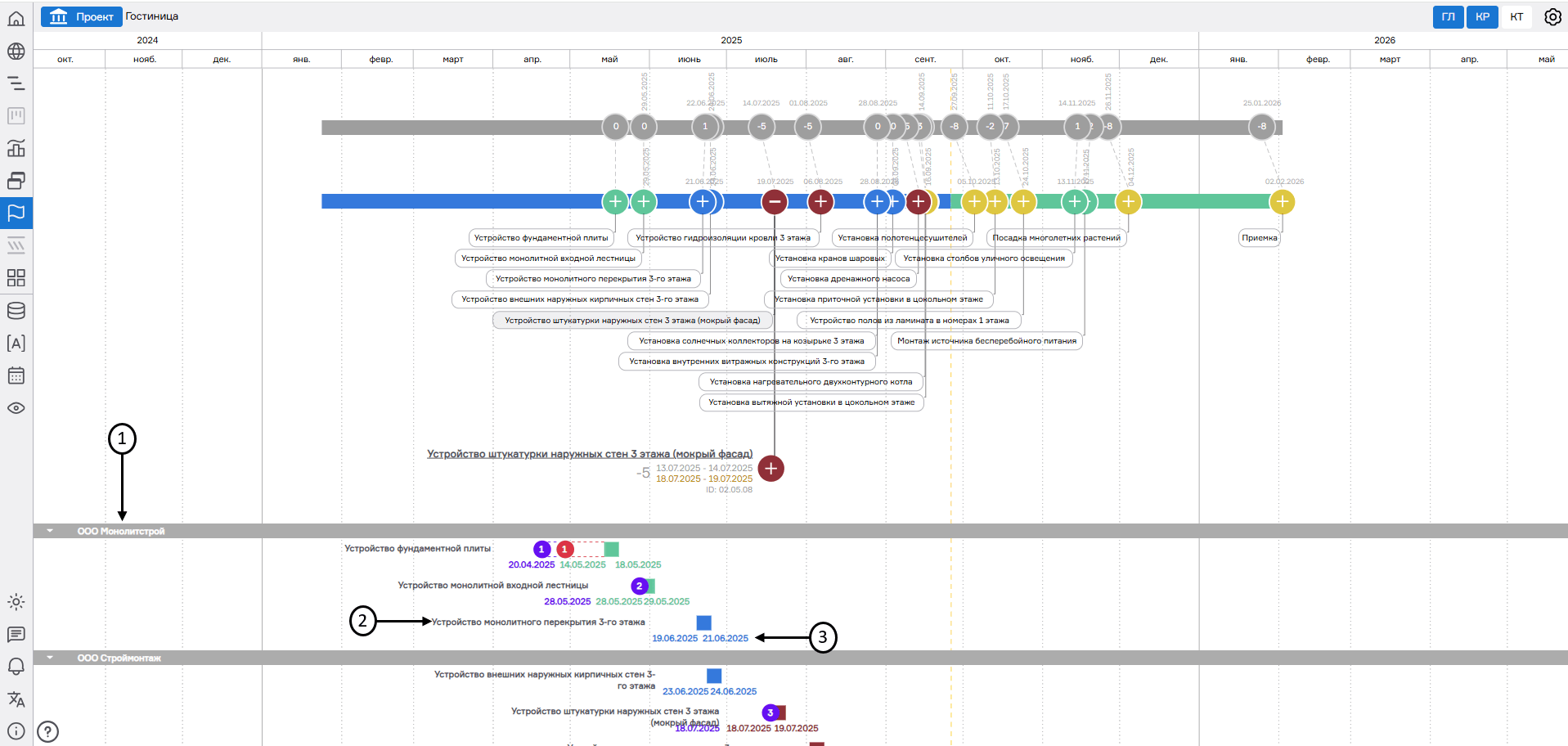The width and height of the screenshot is (1568, 746).
Task: Click the Приемка milestone label
Action: click(x=1259, y=238)
